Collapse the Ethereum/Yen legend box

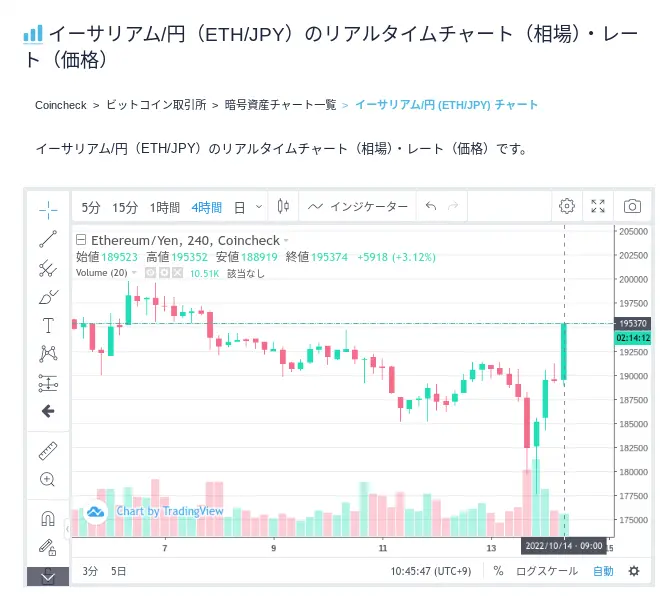(x=81, y=240)
